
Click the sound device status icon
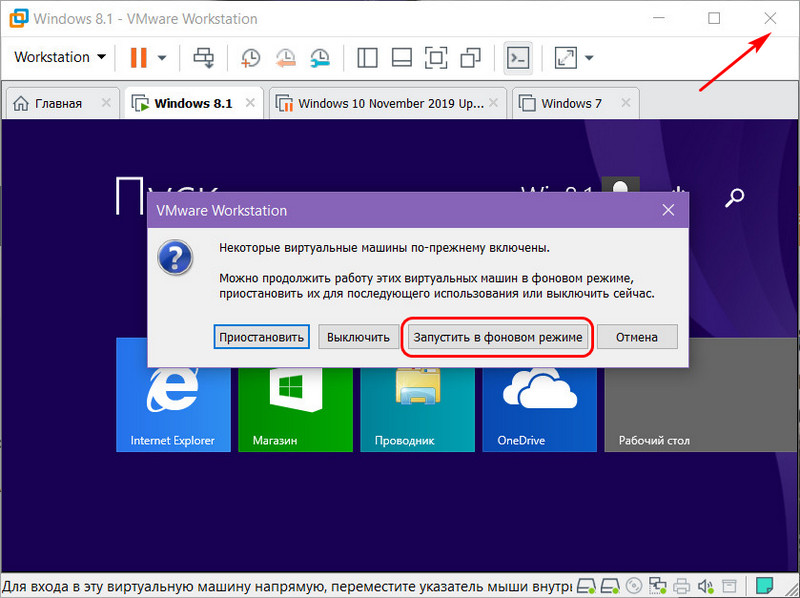tap(706, 585)
